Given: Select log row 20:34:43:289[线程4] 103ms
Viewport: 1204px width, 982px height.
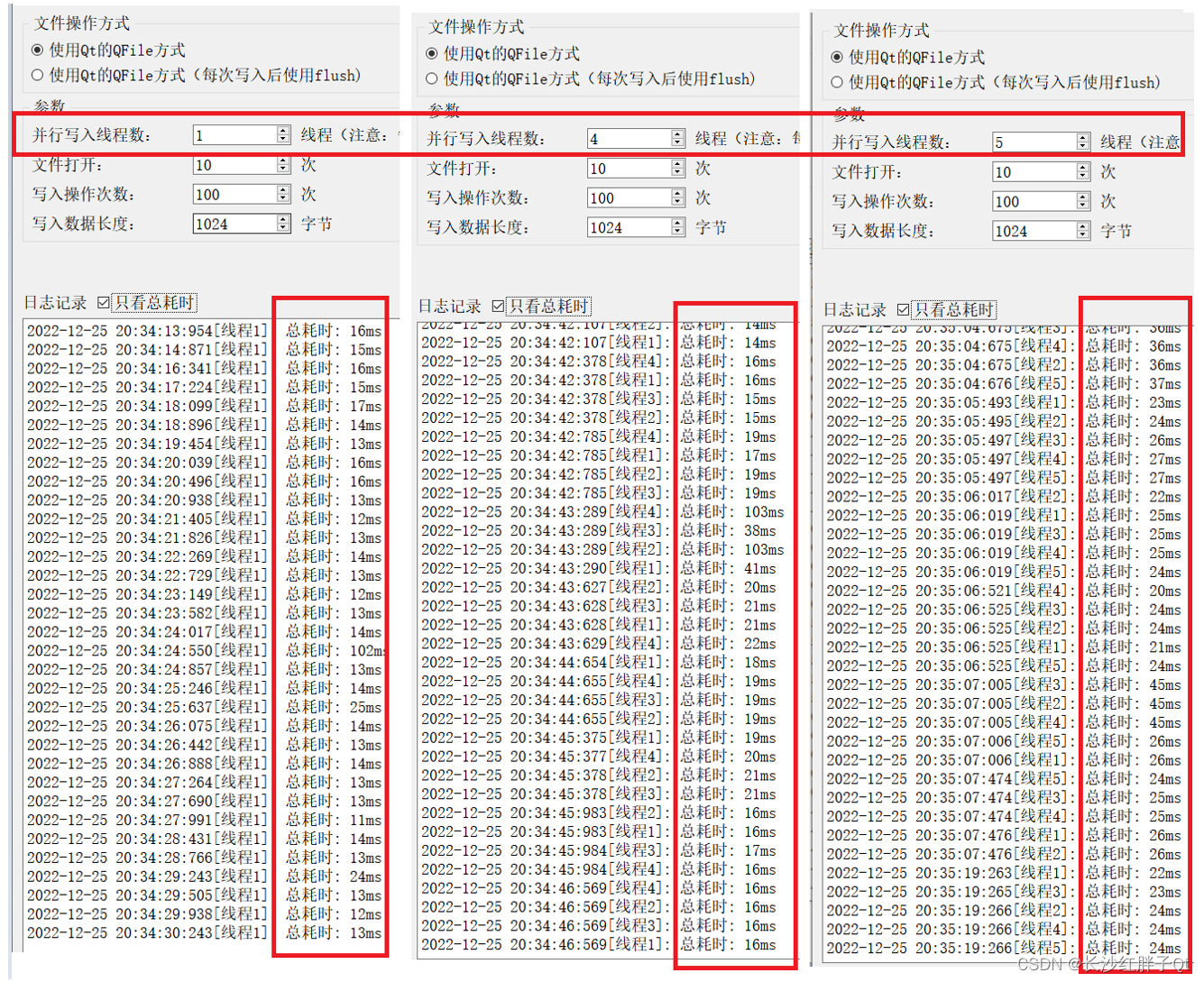Looking at the screenshot, I should click(602, 512).
